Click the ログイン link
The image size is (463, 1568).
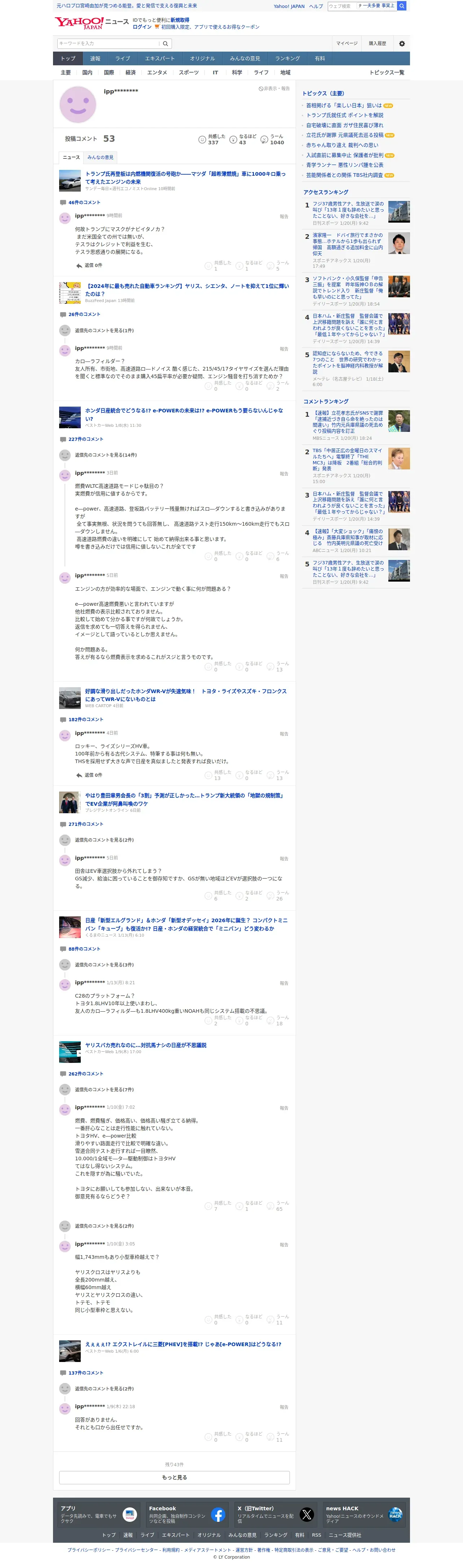click(x=142, y=27)
